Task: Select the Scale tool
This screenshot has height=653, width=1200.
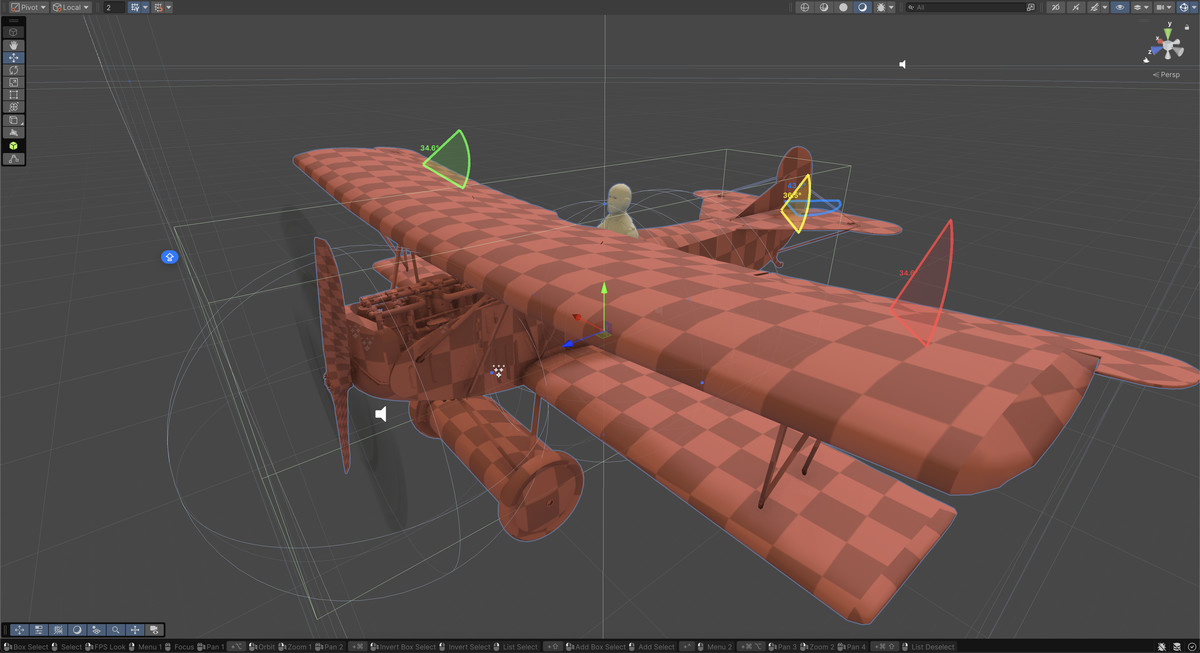Action: (x=14, y=82)
